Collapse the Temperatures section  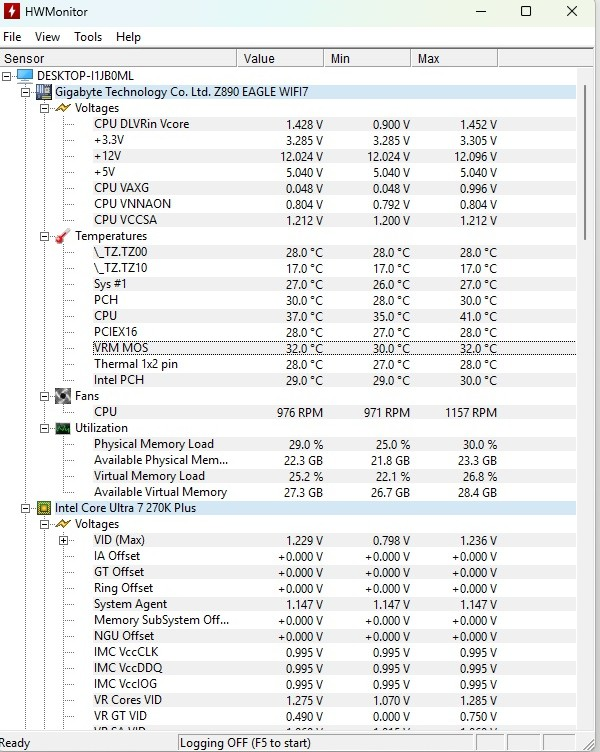(x=44, y=236)
